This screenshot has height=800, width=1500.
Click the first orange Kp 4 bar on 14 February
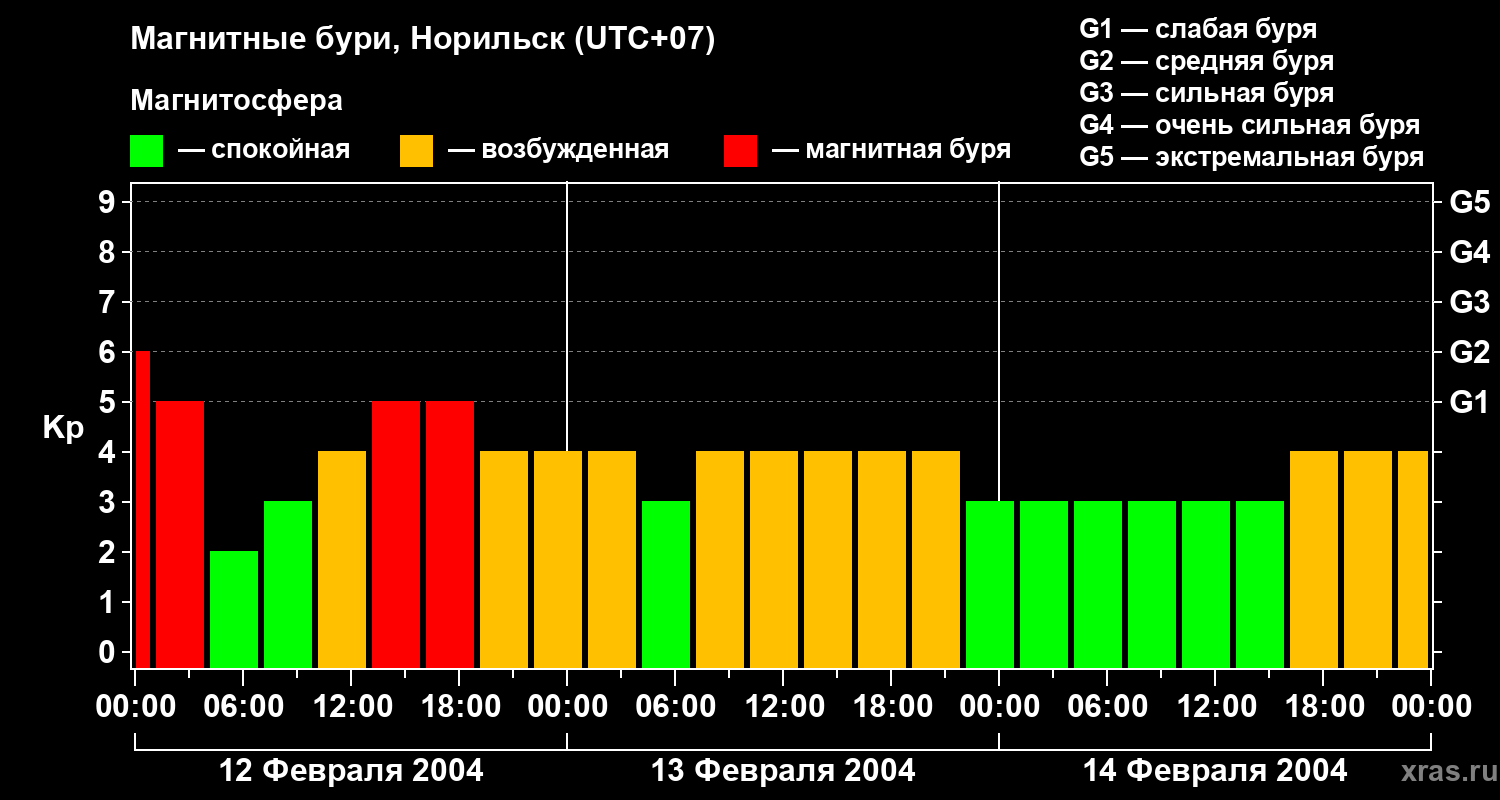click(x=1314, y=559)
